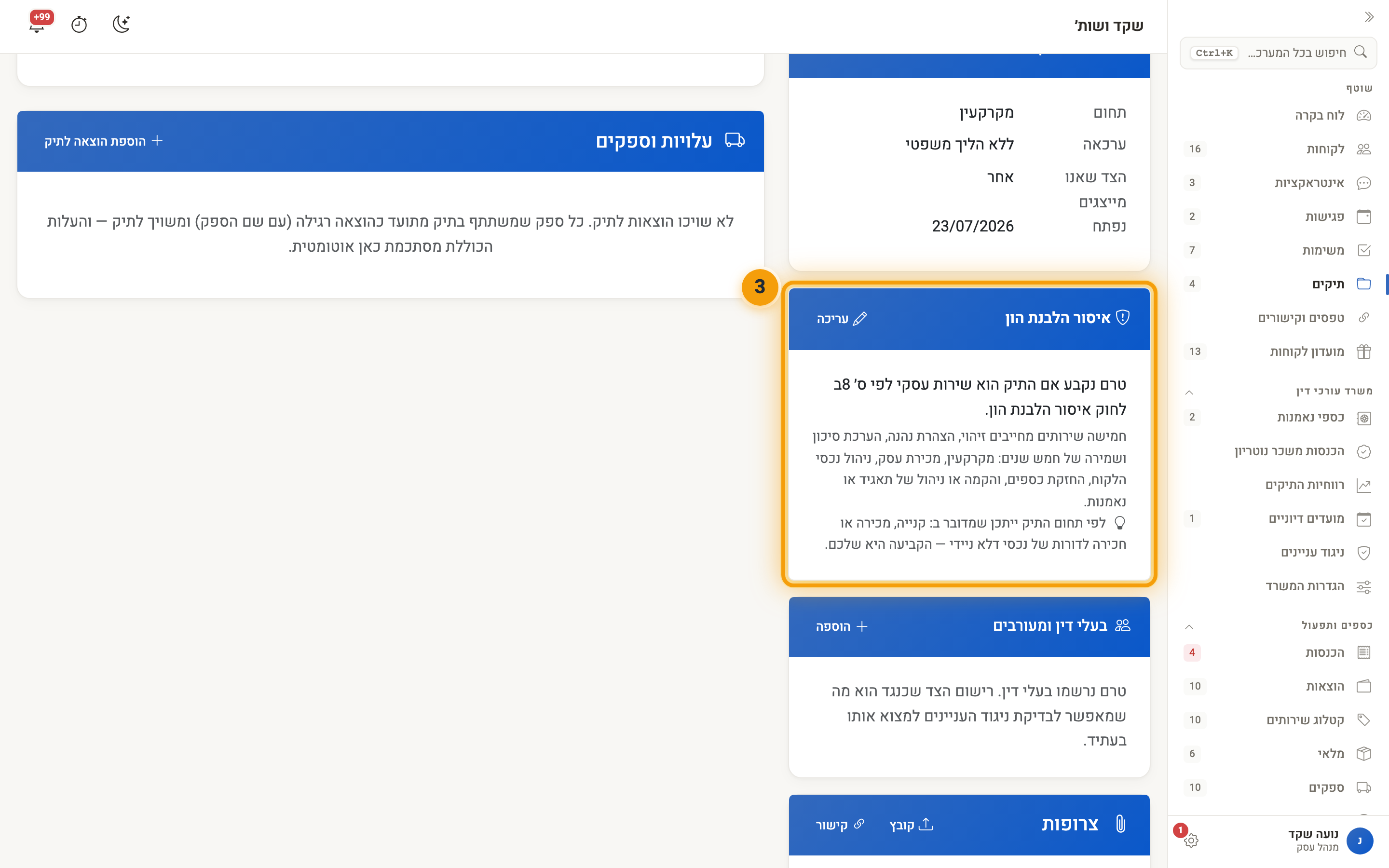Click the רווחיות התיקים chart icon
The width and height of the screenshot is (1389, 868).
click(1364, 485)
